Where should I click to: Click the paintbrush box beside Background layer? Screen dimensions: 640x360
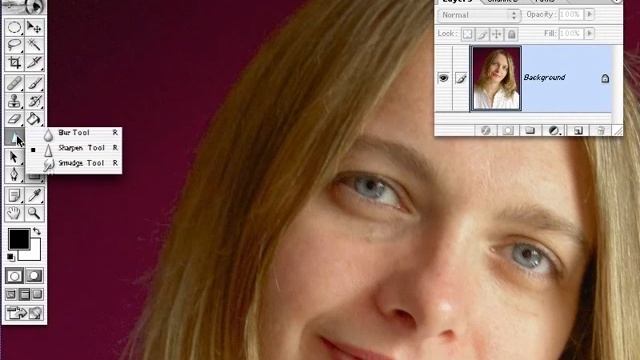461,78
